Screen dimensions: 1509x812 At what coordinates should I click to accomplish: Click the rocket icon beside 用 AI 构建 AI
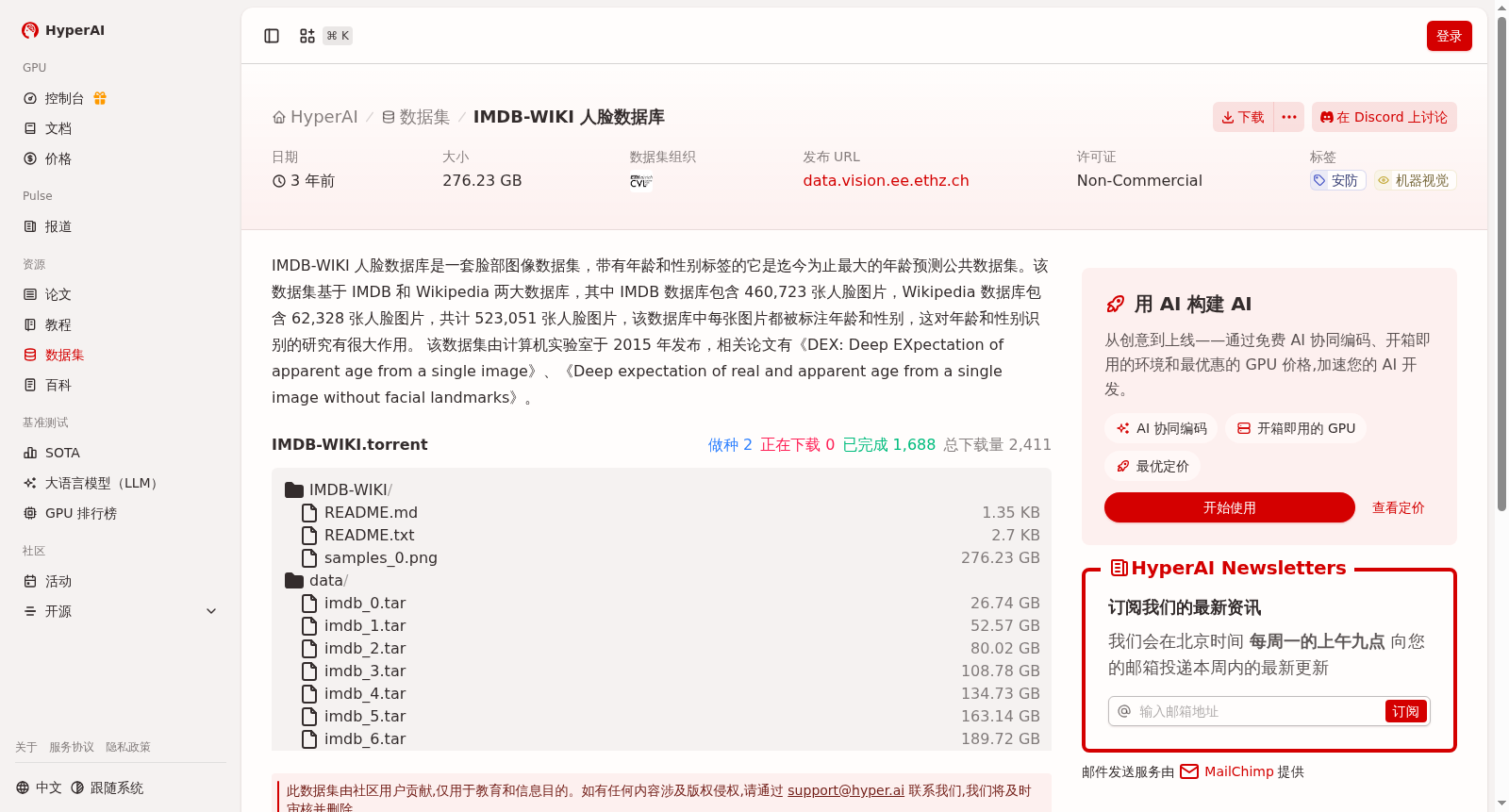[x=1115, y=304]
